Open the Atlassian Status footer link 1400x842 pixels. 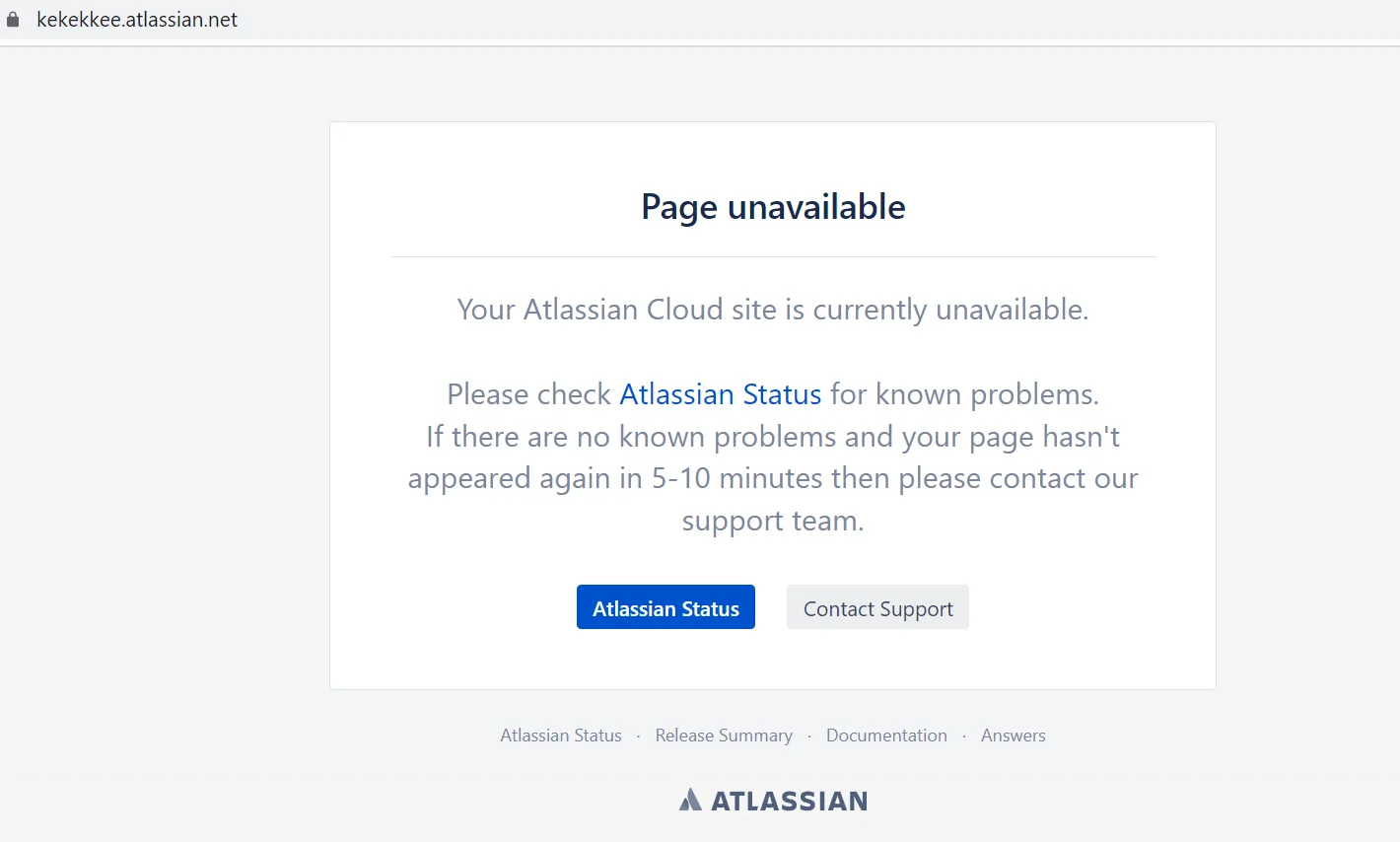point(560,735)
